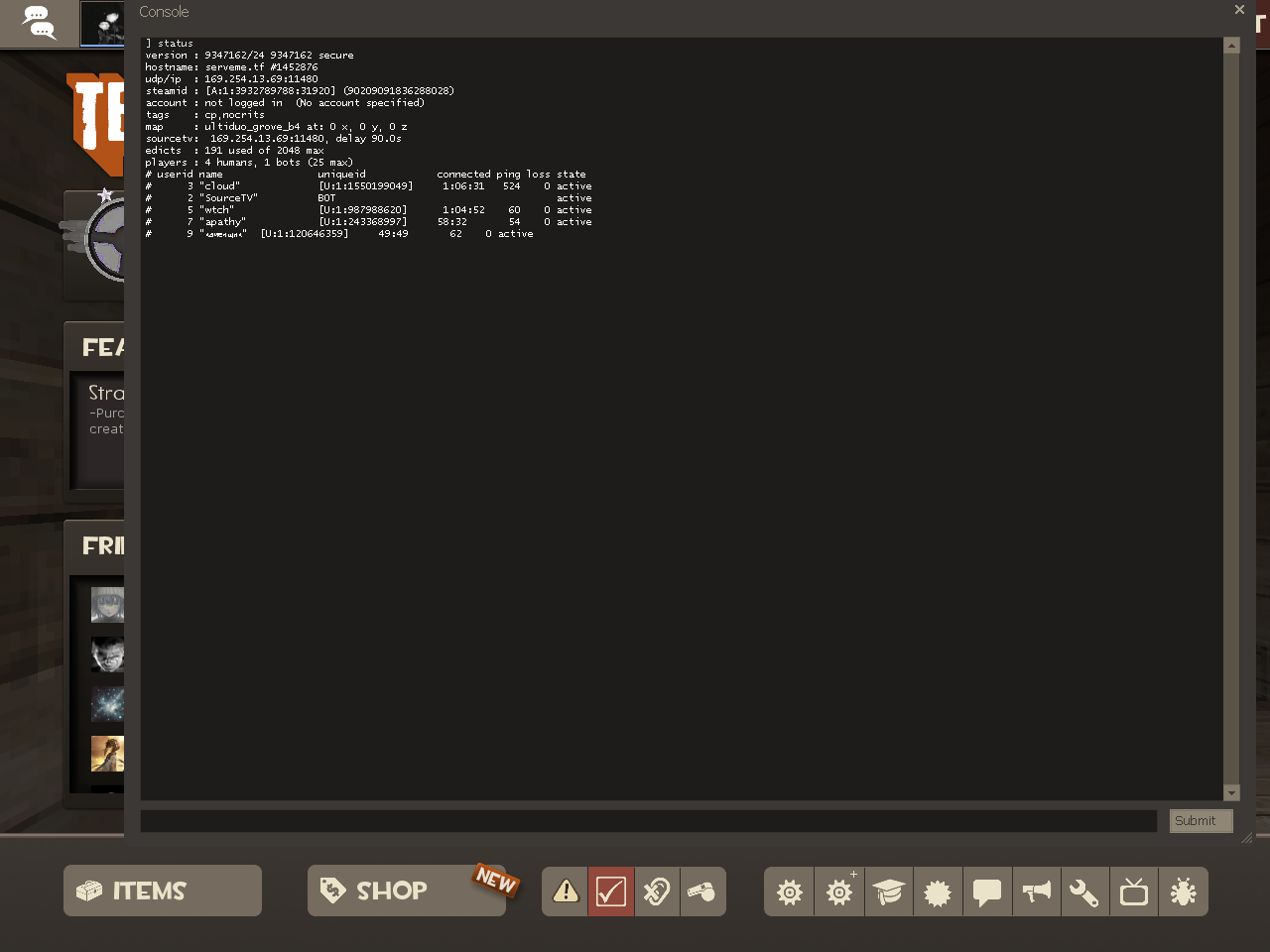Open settings with the plain gear icon
The height and width of the screenshot is (952, 1270).
[790, 892]
